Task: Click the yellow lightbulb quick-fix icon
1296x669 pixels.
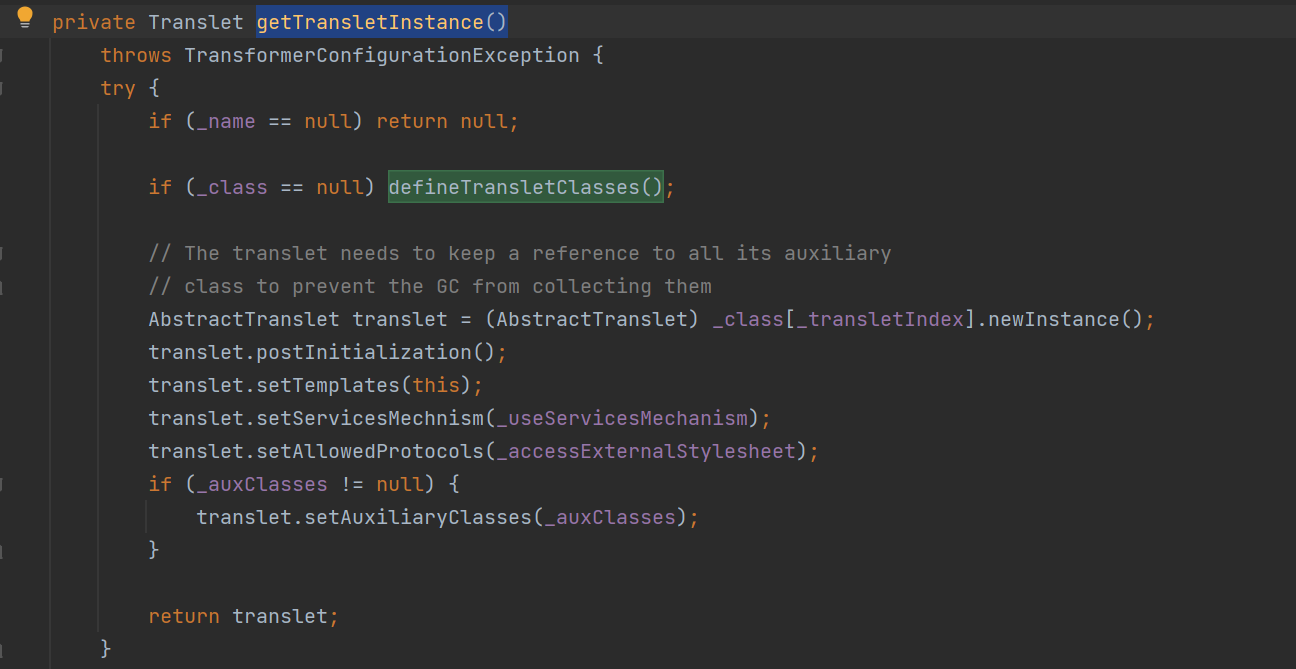Action: point(25,18)
